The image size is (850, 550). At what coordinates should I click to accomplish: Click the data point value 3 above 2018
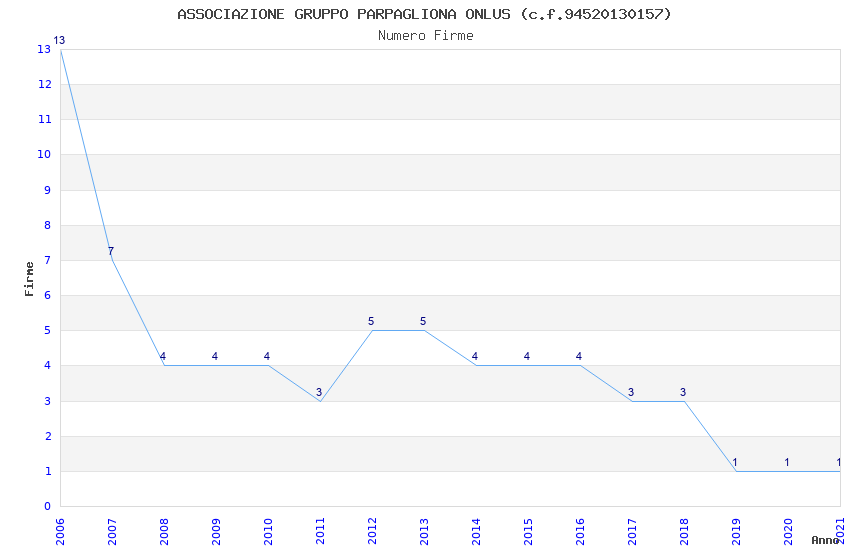[683, 393]
